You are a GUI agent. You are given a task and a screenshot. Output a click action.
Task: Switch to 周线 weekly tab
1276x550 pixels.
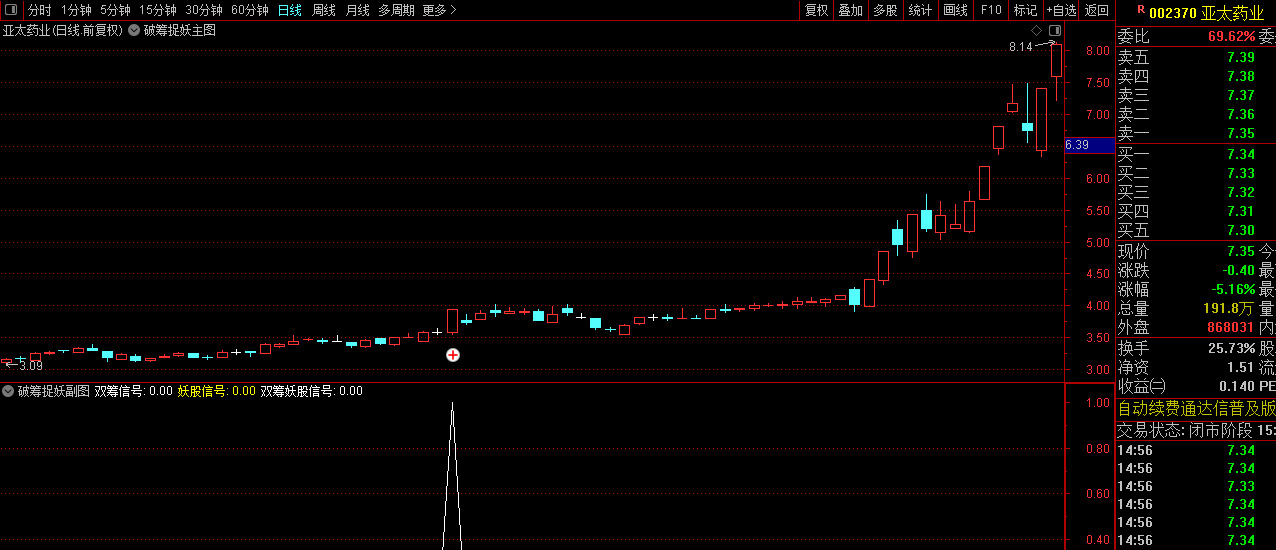[x=324, y=10]
